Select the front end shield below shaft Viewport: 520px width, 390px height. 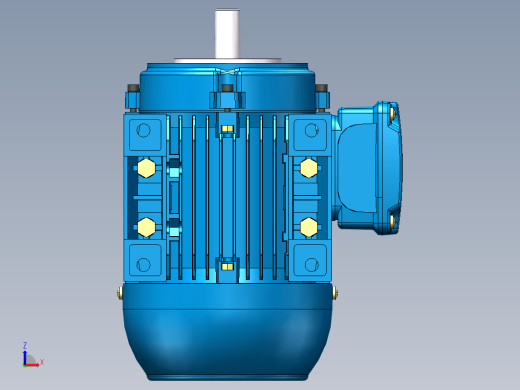tap(227, 87)
